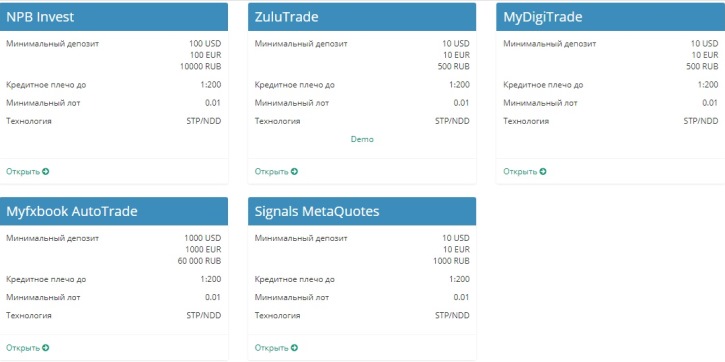Open the ZuluTrade account link
The height and width of the screenshot is (362, 725).
pyautogui.click(x=276, y=172)
